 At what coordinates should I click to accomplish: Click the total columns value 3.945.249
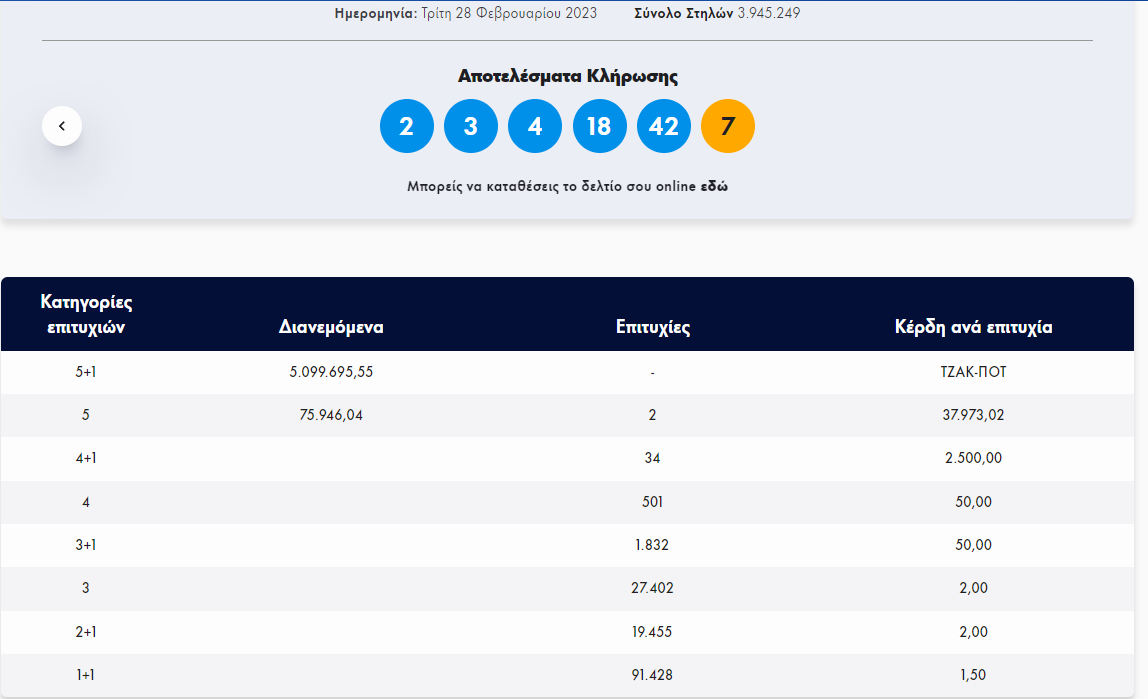(769, 13)
